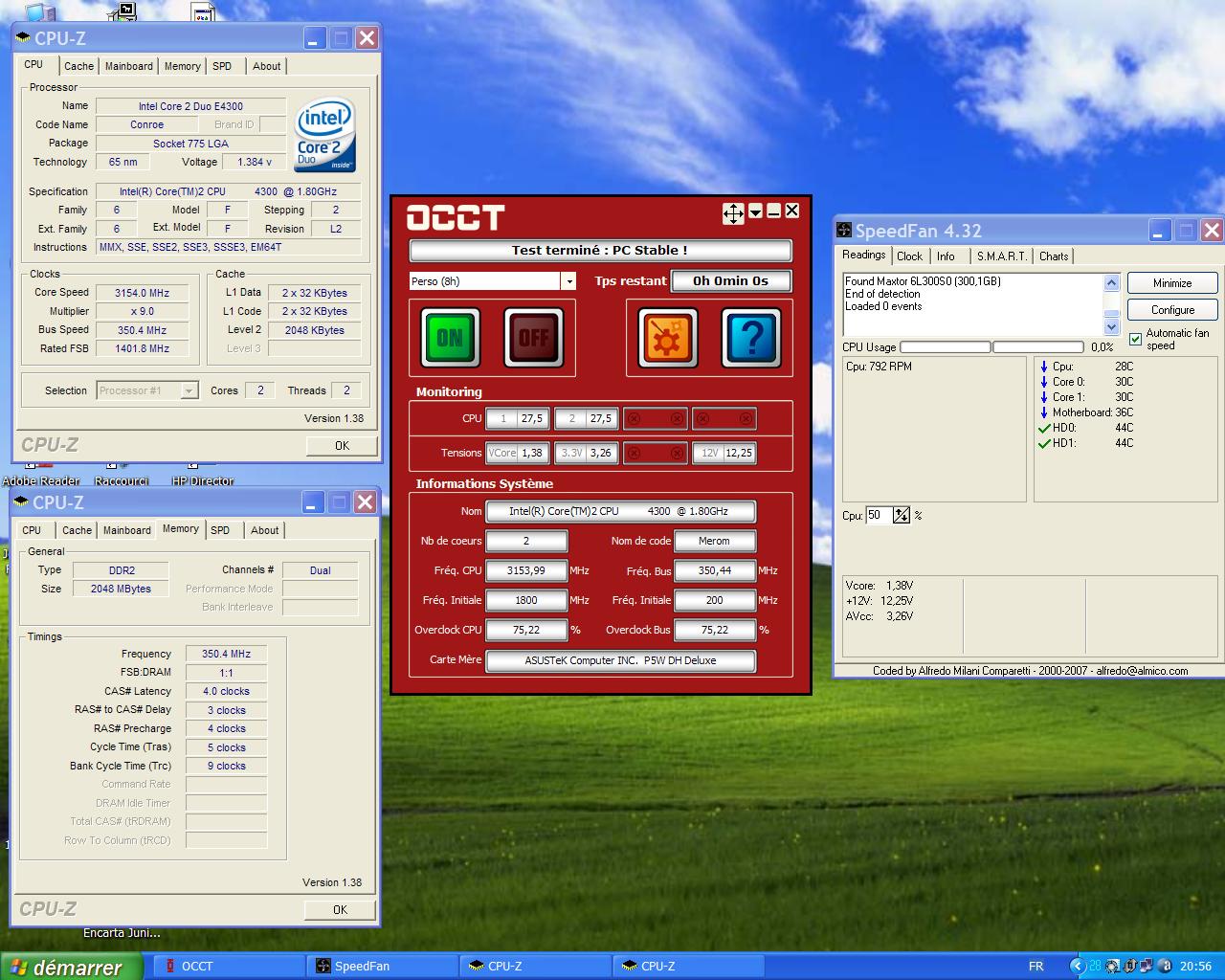The image size is (1225, 980).
Task: Click the HD0 temperature checkmark in SpeedFan
Action: pos(1044,428)
